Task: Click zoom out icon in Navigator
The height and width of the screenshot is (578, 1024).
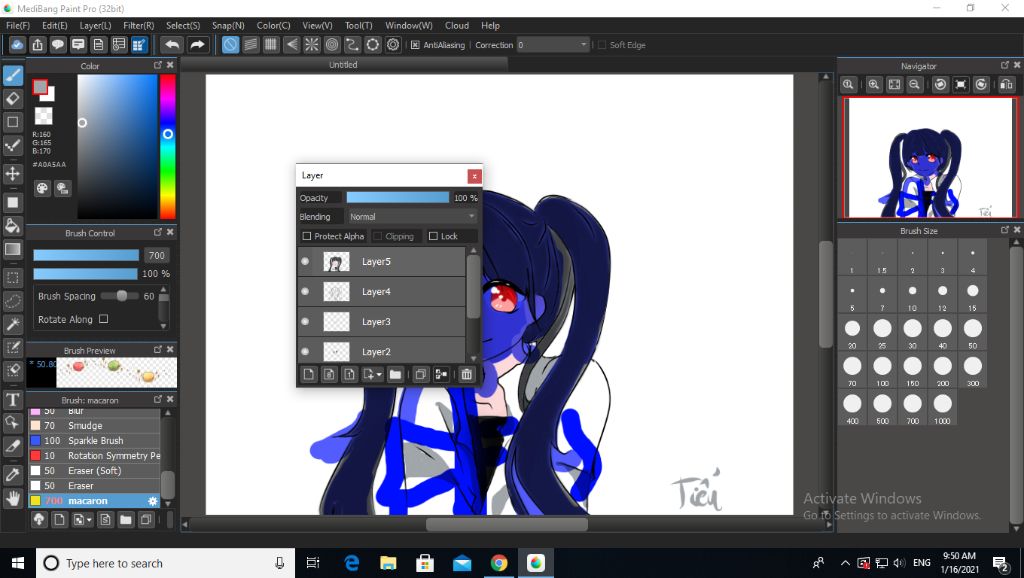Action: click(914, 84)
